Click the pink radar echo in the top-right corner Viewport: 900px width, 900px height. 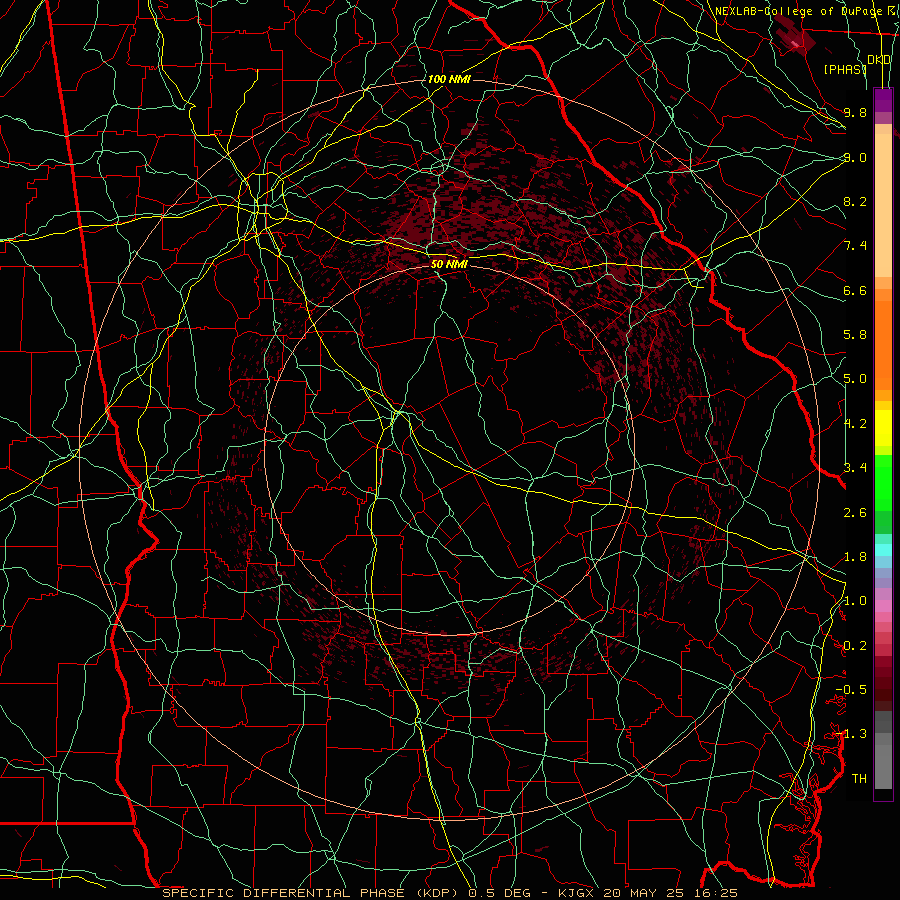click(795, 44)
